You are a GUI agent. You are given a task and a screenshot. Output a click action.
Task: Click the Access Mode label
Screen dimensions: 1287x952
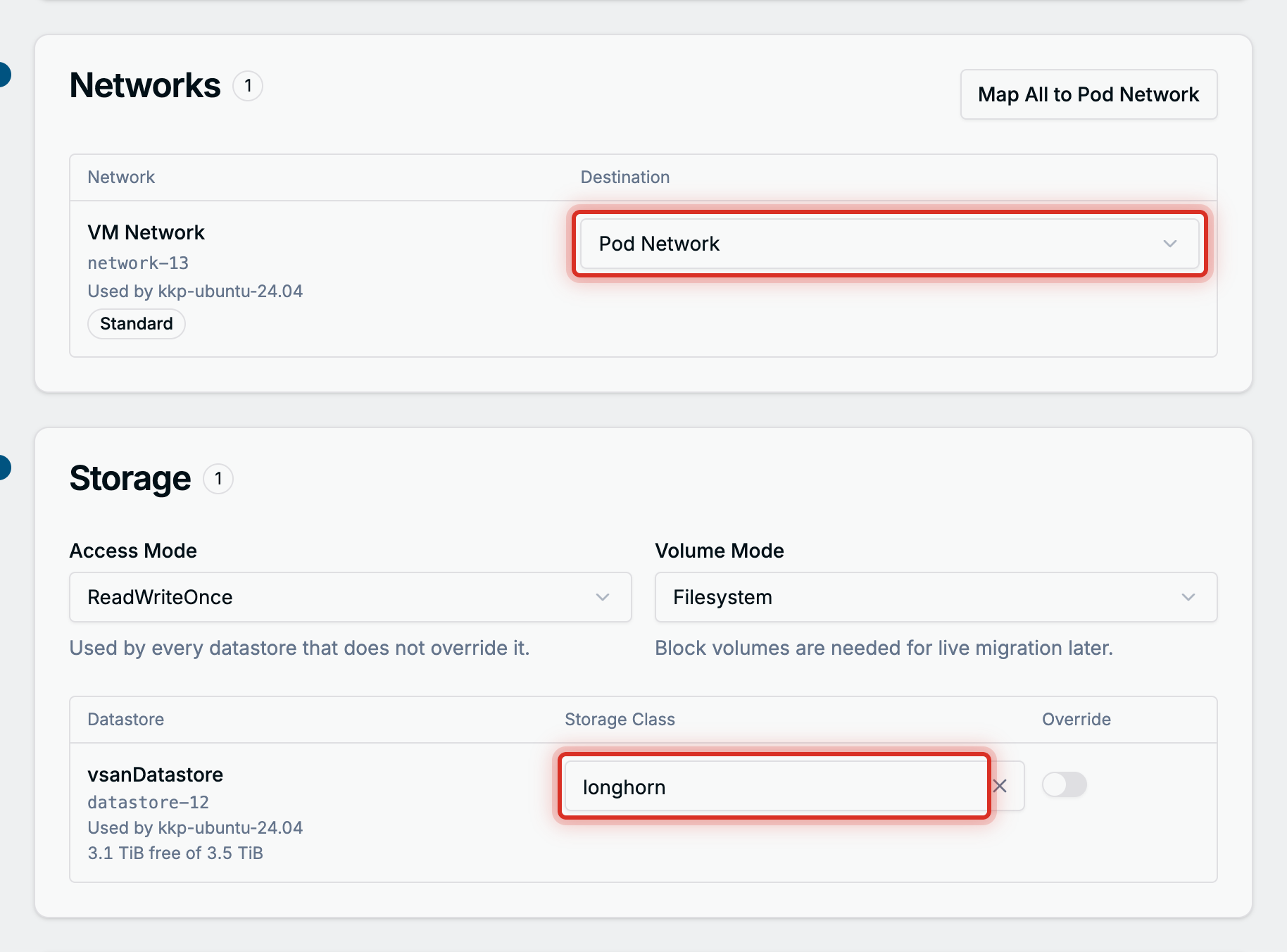(133, 551)
